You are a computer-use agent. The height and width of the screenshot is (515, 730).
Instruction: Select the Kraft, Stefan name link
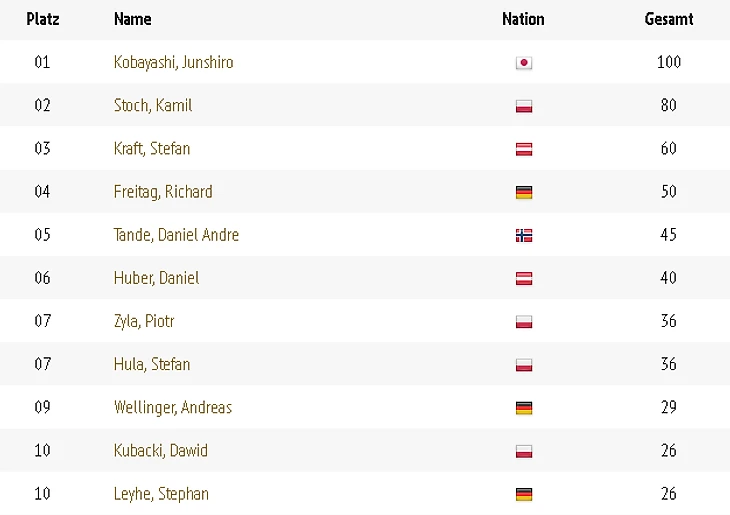click(152, 149)
